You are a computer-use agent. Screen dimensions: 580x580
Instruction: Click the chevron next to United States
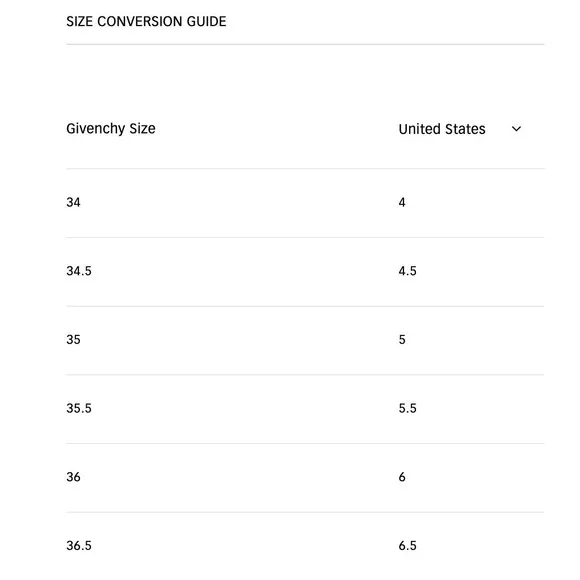point(516,129)
